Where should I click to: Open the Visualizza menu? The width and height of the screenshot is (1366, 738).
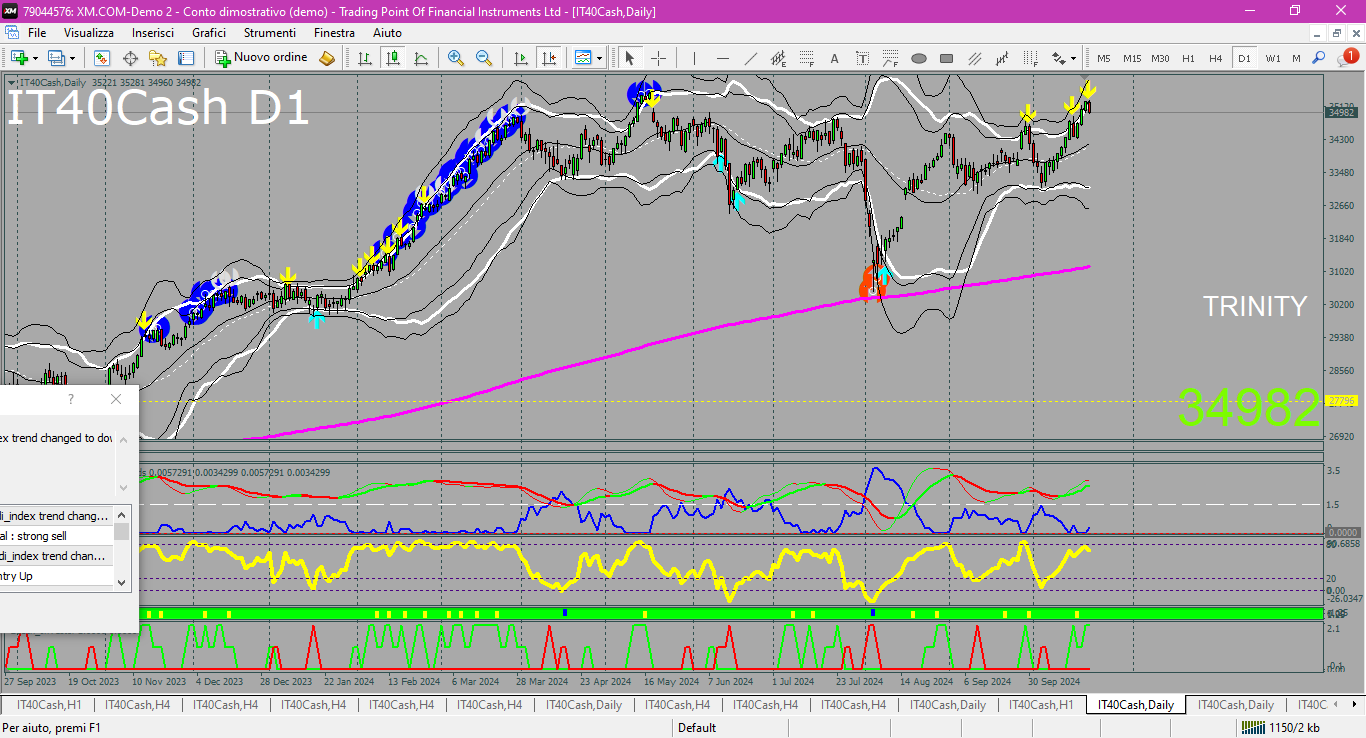[x=89, y=33]
